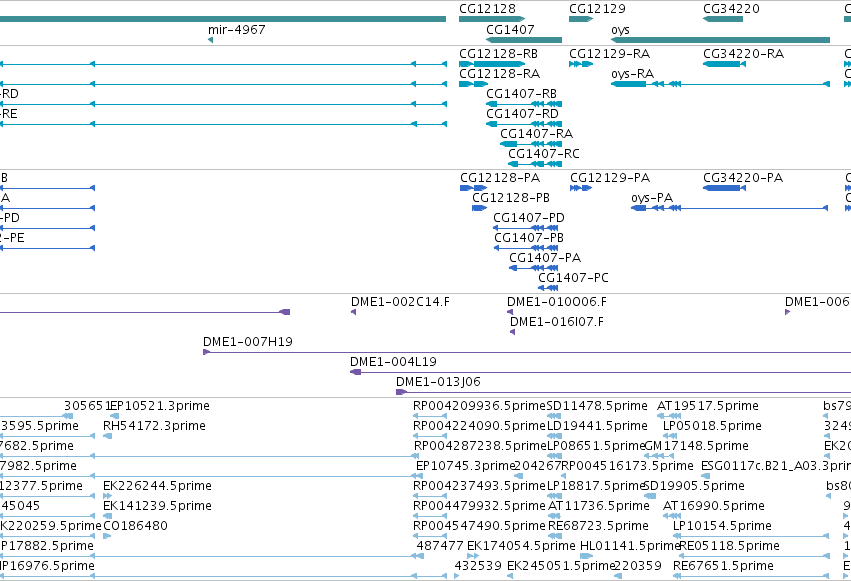Select the DME1-013J06 clone label

[438, 382]
